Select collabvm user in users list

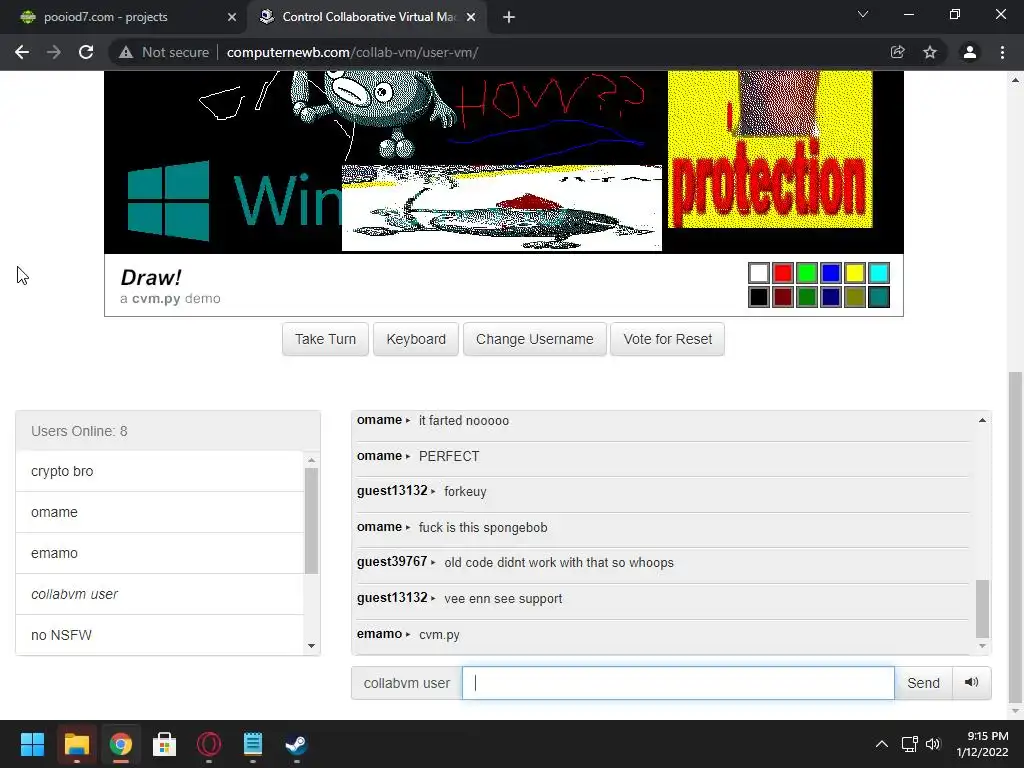[x=160, y=594]
